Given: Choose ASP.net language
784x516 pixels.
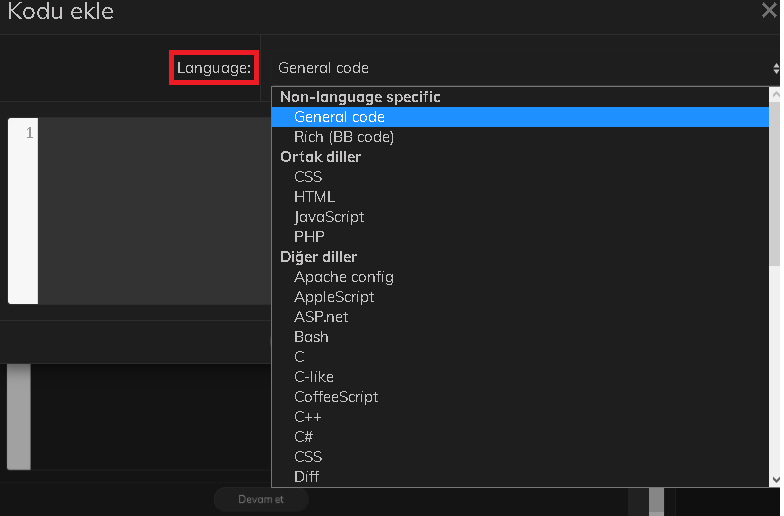Looking at the screenshot, I should [321, 317].
